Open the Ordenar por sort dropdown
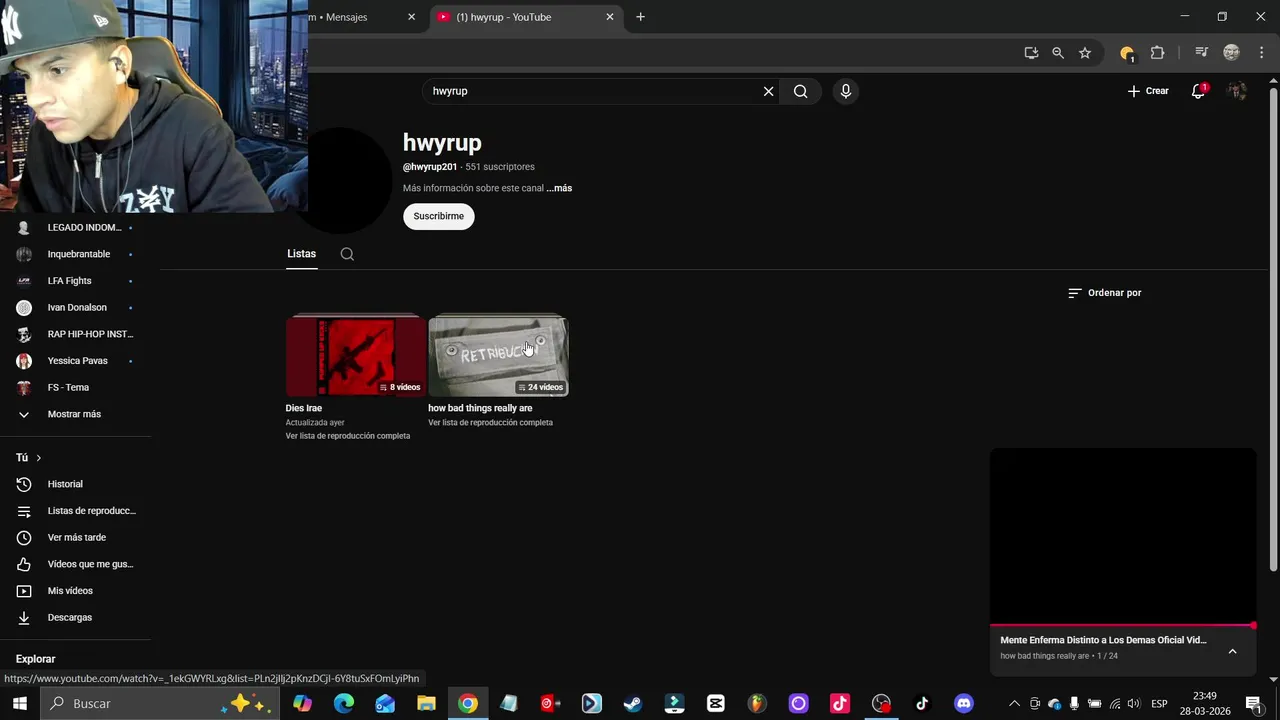The height and width of the screenshot is (720, 1280). (1105, 293)
